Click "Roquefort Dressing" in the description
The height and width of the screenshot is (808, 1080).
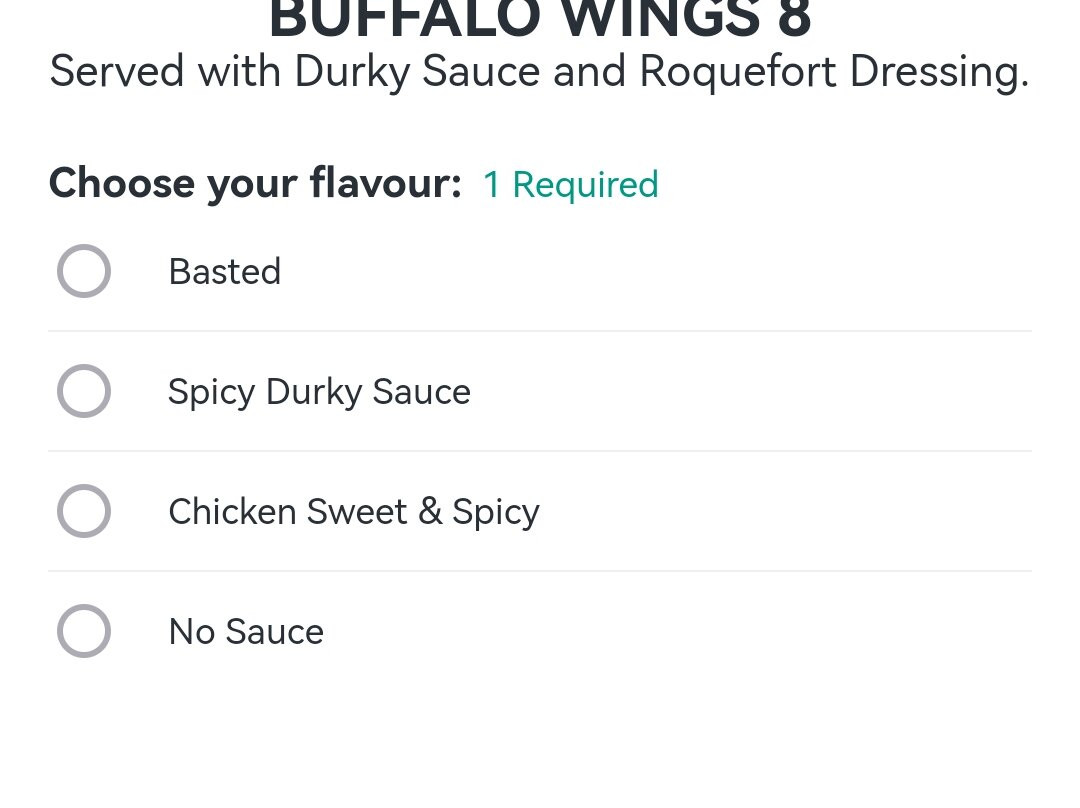tap(833, 72)
